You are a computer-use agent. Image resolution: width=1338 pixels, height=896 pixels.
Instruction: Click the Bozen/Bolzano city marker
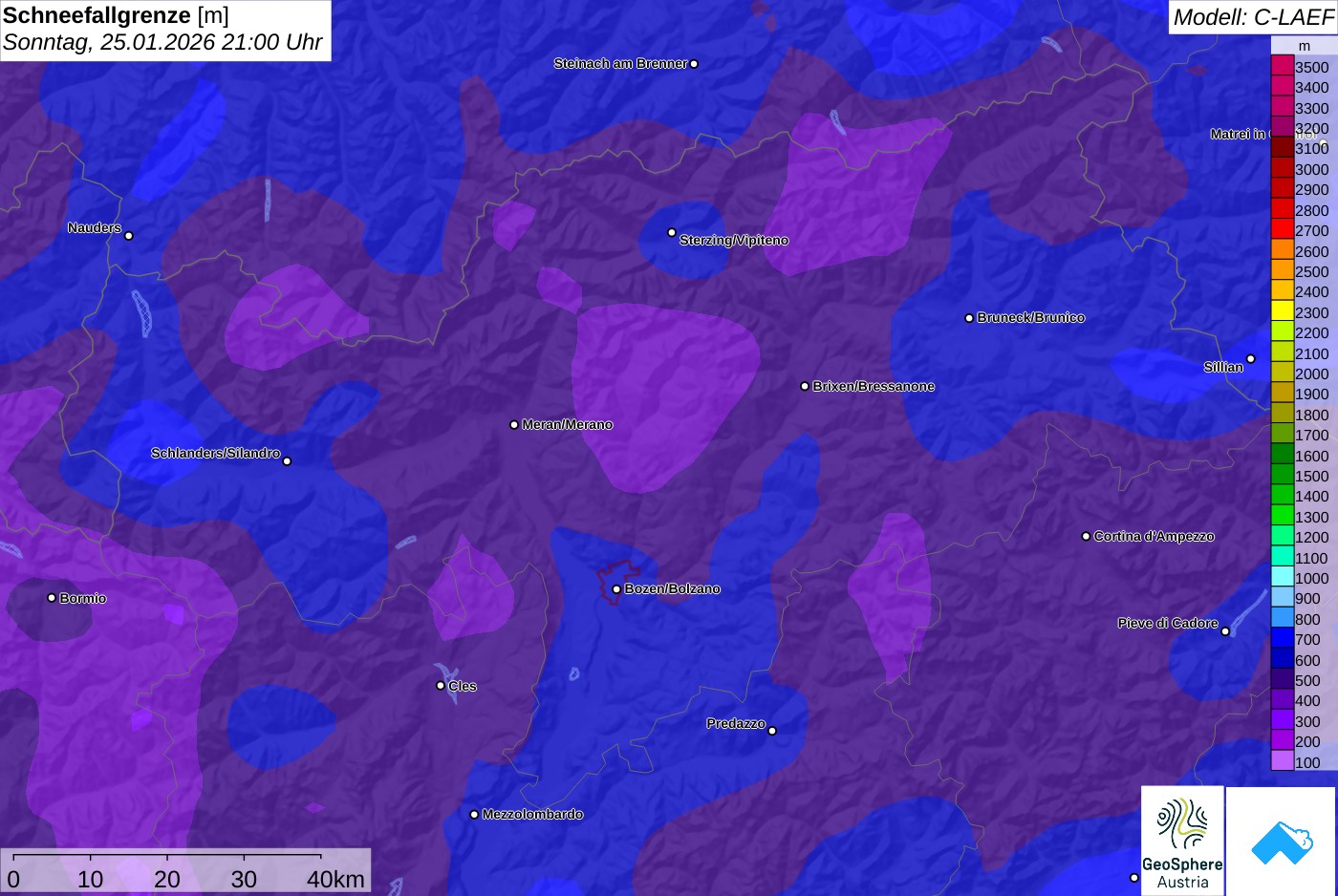pos(616,589)
